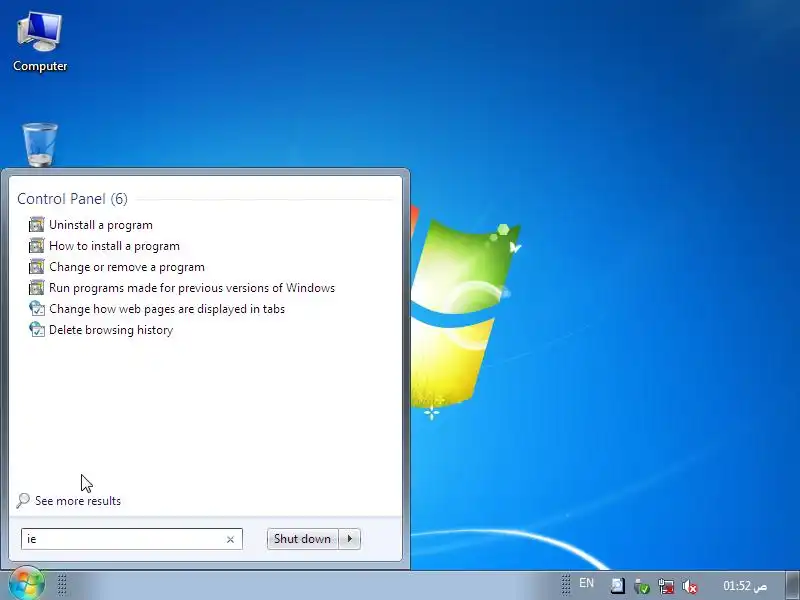The image size is (800, 600).
Task: Open the taskbar clock showing 01:52
Action: (x=745, y=586)
